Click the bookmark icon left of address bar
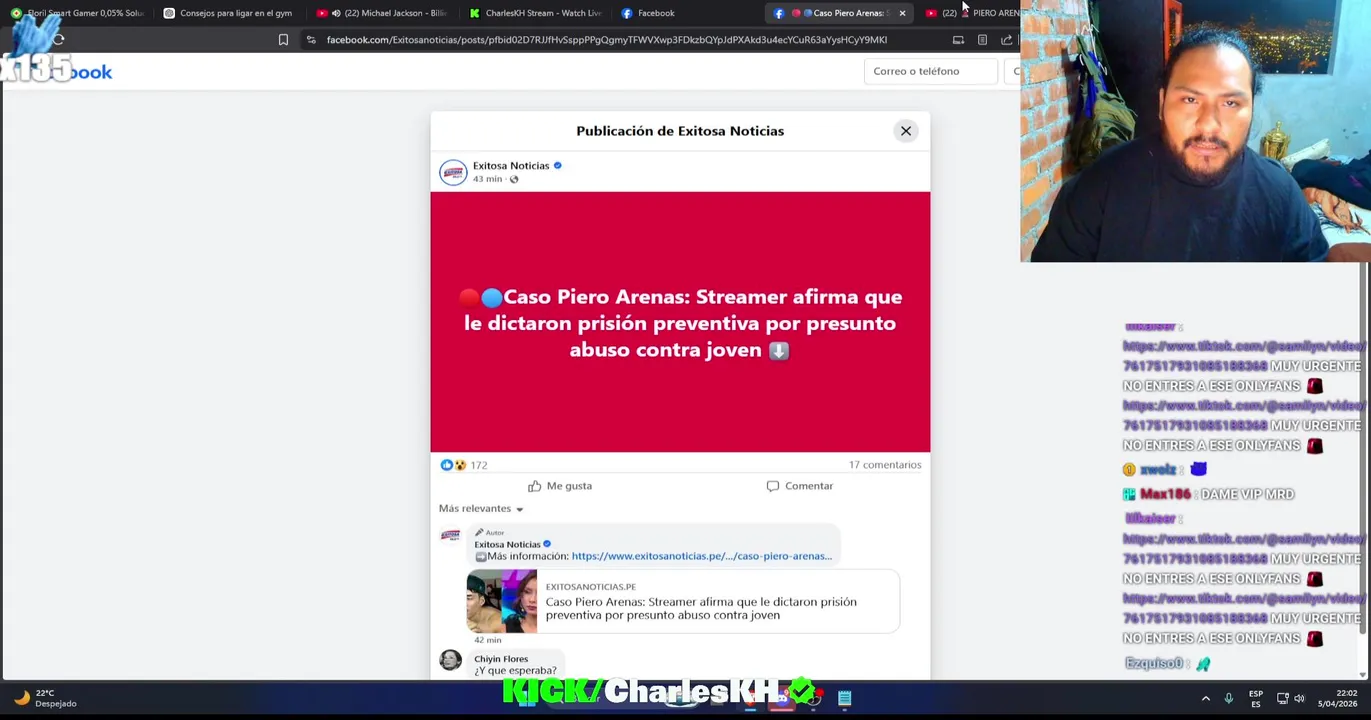Viewport: 1371px width, 720px height. click(x=283, y=40)
